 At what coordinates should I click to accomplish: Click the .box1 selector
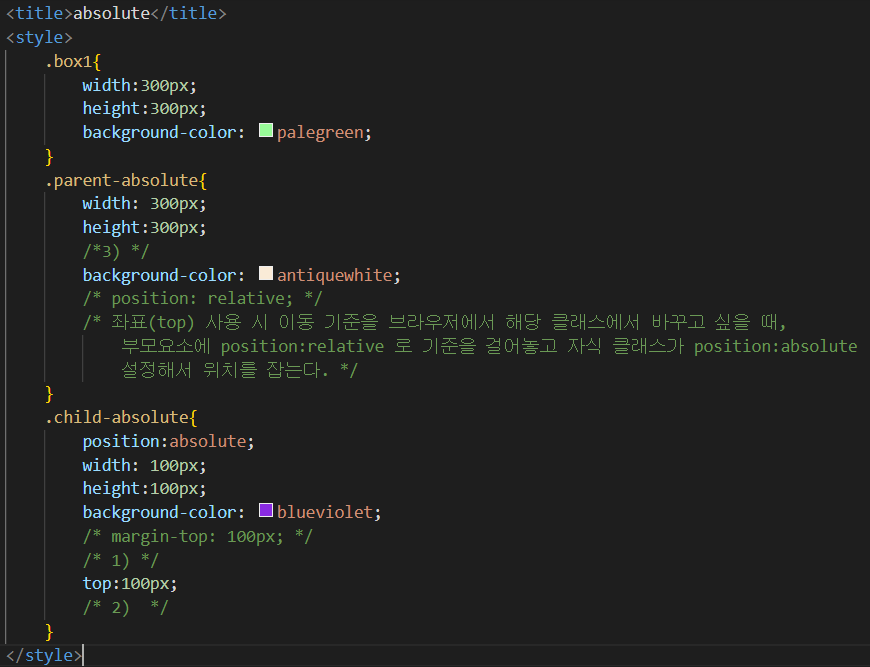coord(68,62)
